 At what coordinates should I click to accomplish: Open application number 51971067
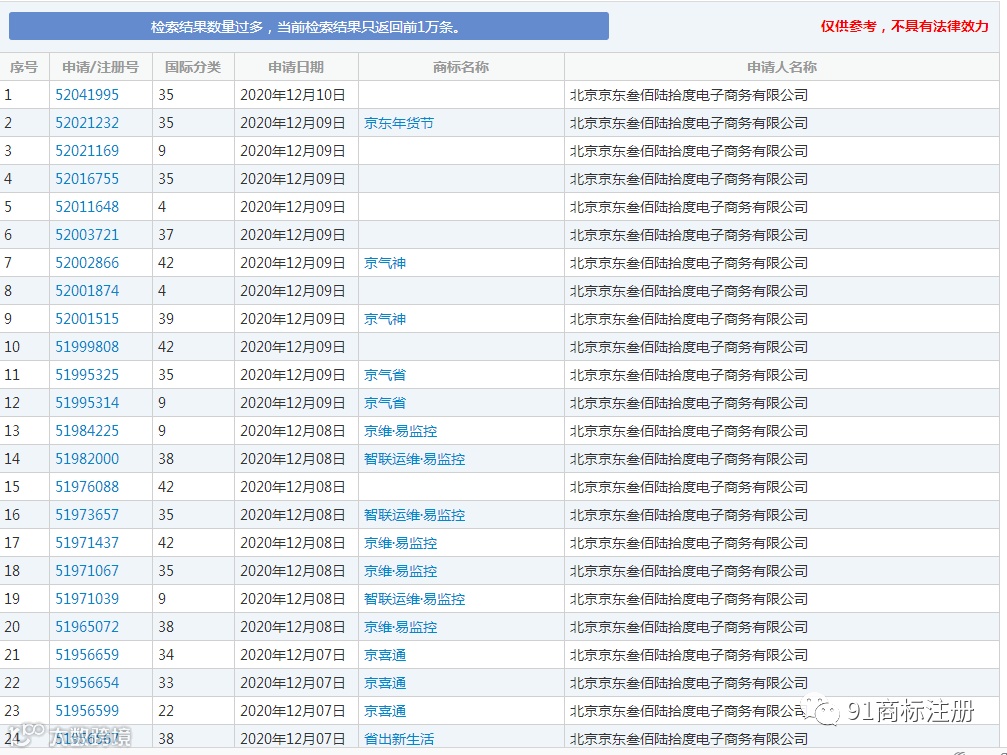87,571
